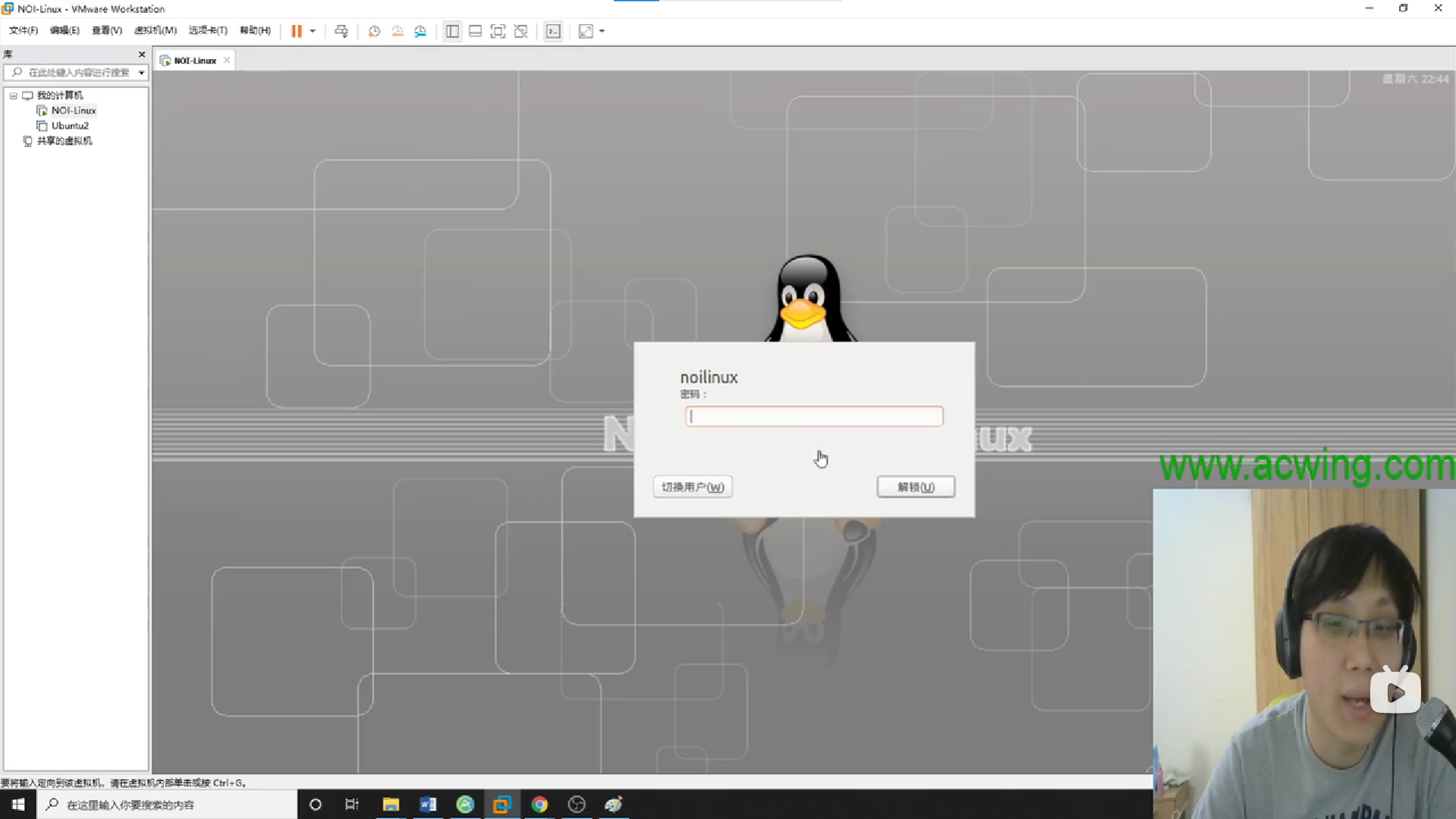
Task: Open the 帮助(H) menu
Action: pos(255,30)
